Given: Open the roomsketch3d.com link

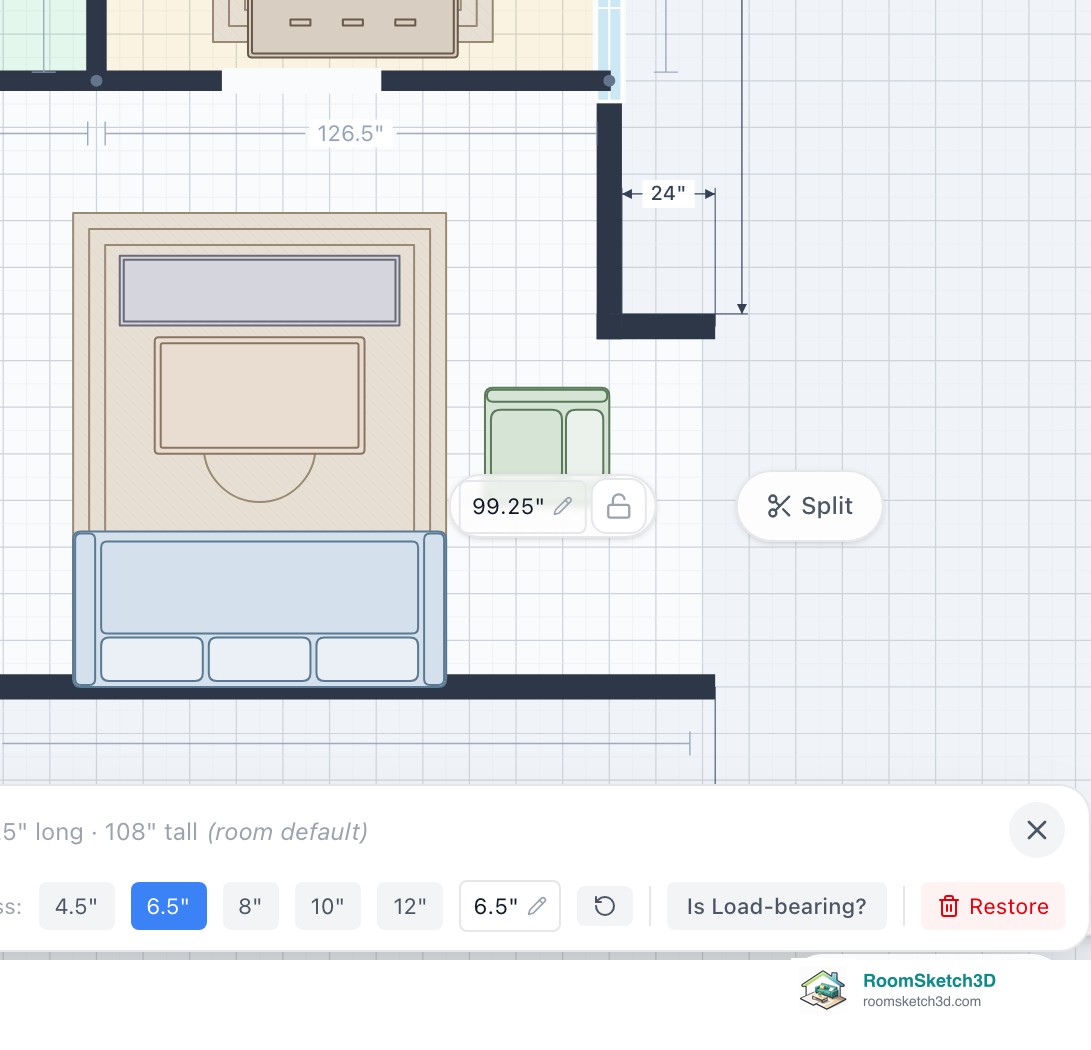Looking at the screenshot, I should tap(922, 1001).
